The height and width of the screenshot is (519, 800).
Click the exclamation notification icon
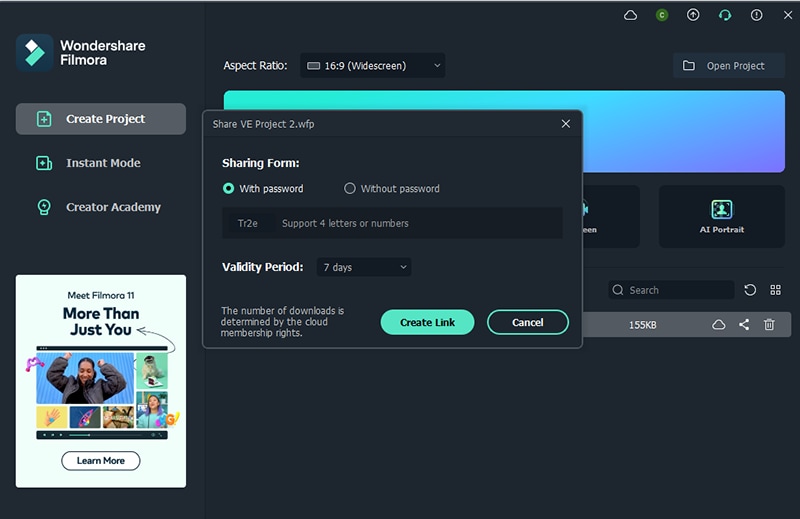point(756,15)
